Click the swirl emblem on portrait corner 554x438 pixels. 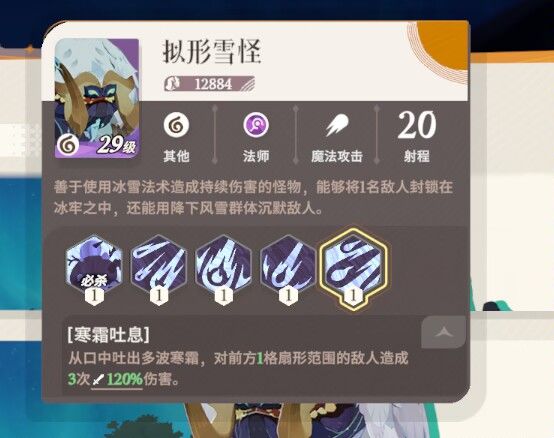[67, 145]
